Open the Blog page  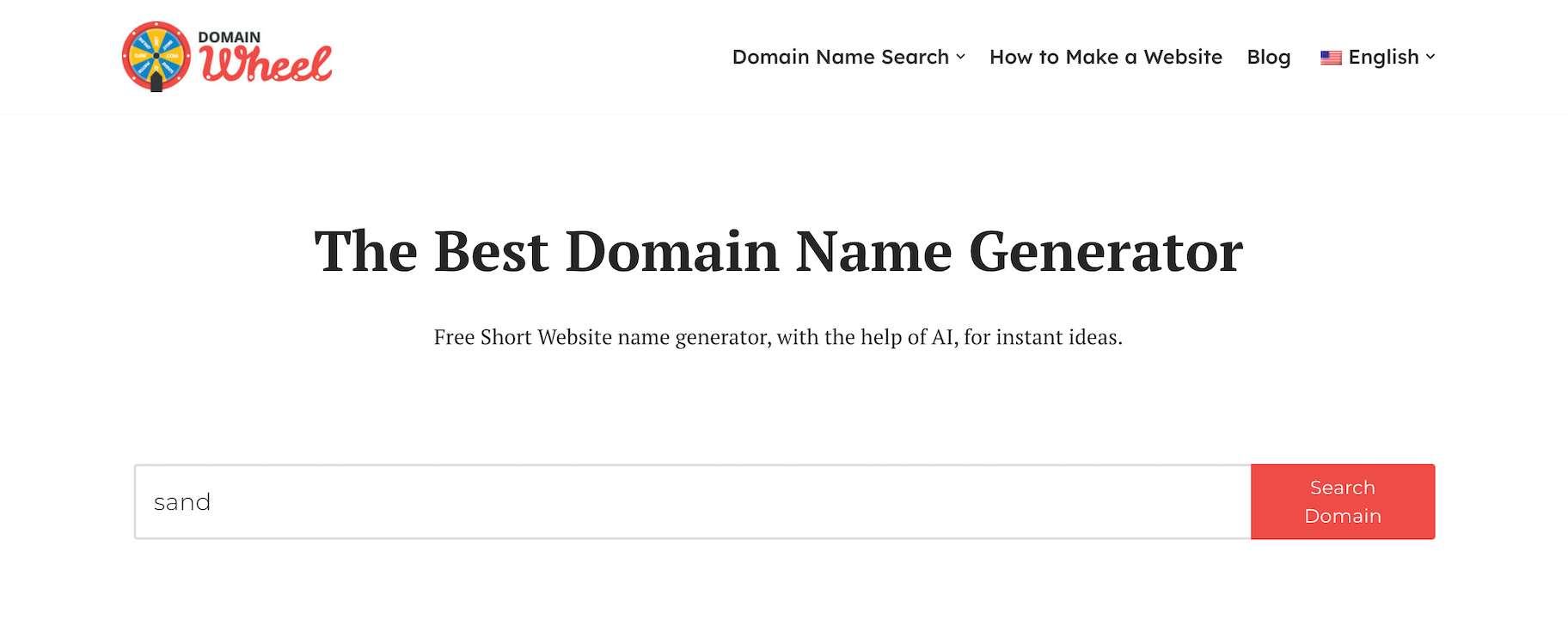[x=1269, y=57]
